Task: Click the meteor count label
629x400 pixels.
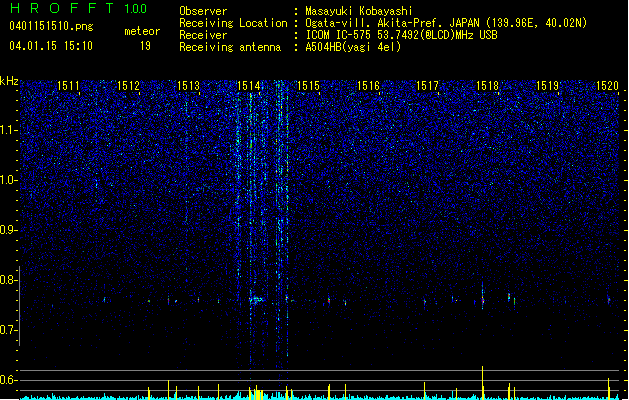Action: 142,31
